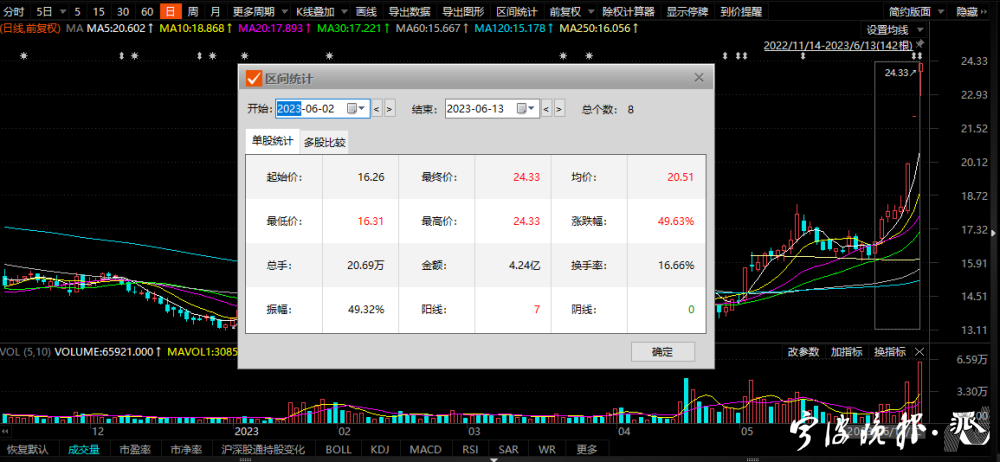The image size is (1000, 462).
Task: Switch to 分时 intraday view
Action: point(13,12)
